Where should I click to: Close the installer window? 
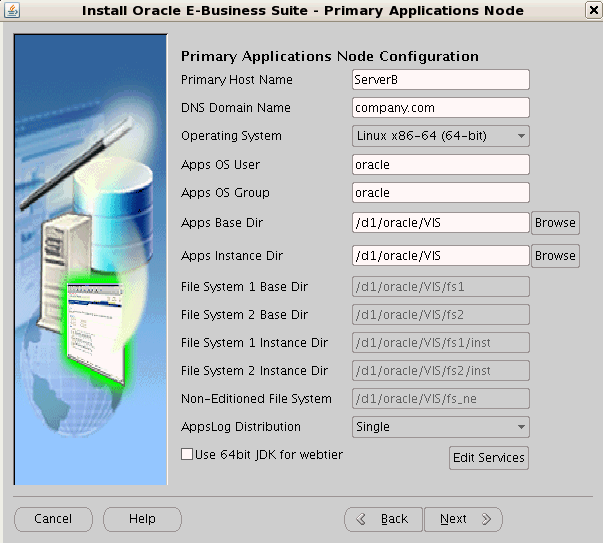[593, 10]
